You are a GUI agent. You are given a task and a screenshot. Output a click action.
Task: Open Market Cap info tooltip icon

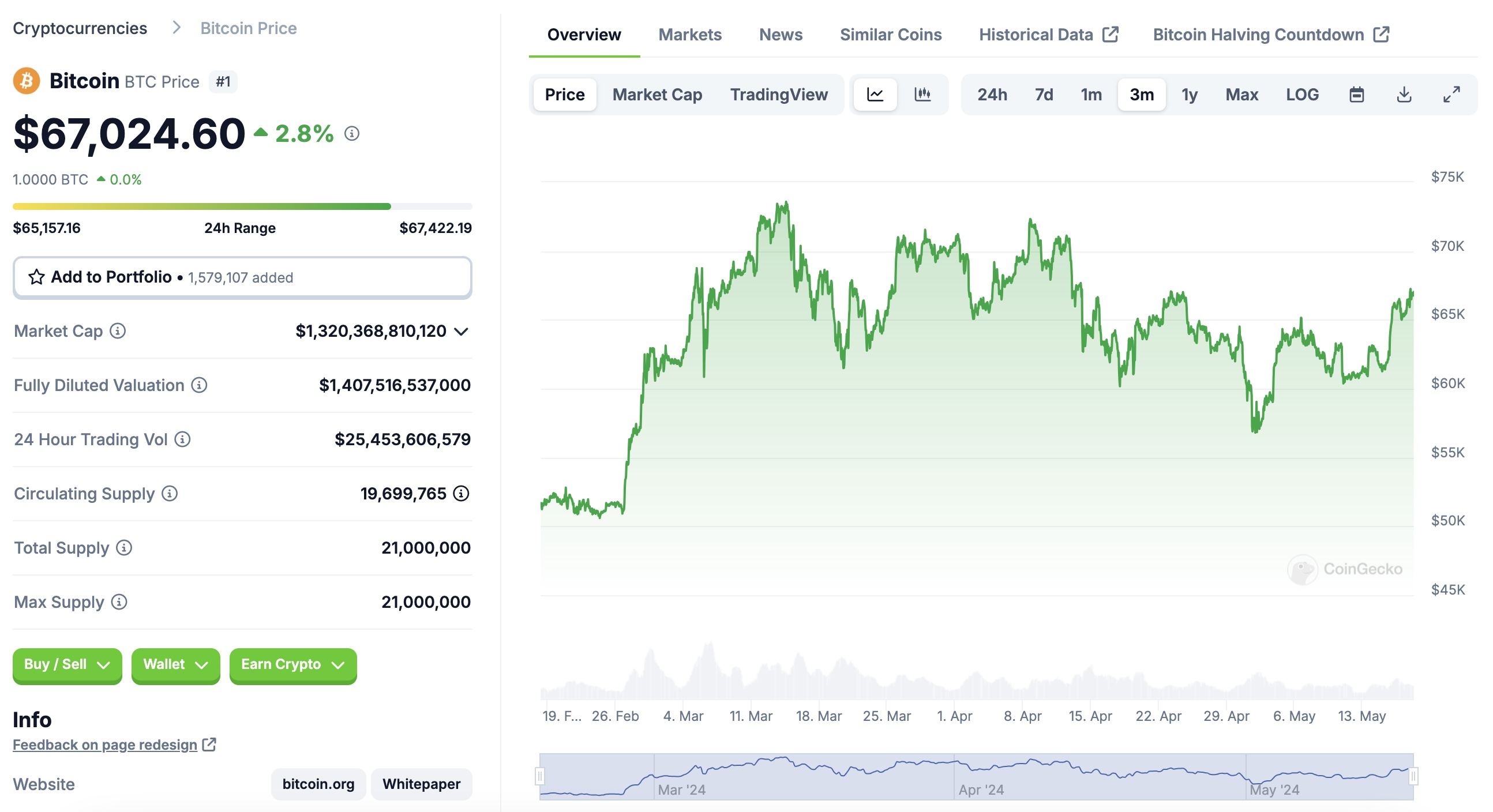(118, 331)
